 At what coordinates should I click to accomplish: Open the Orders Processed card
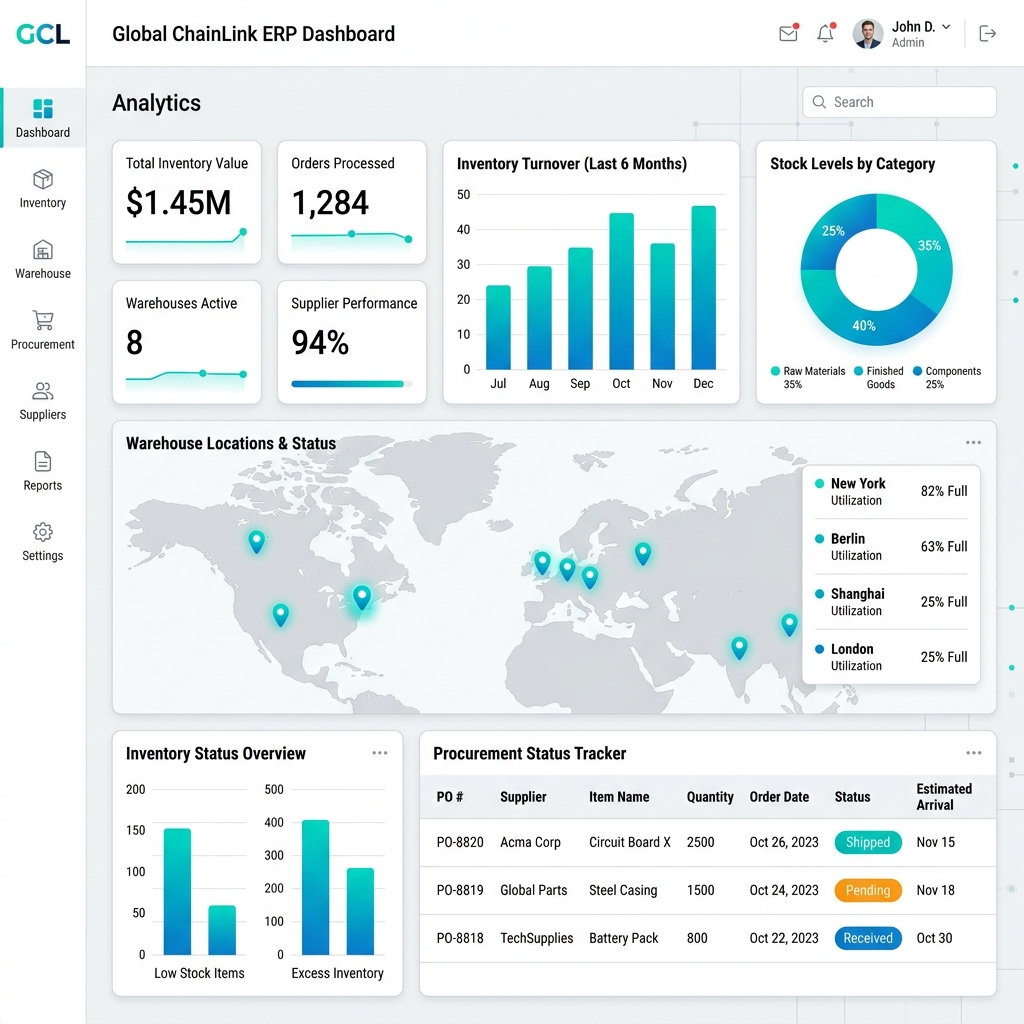[352, 202]
